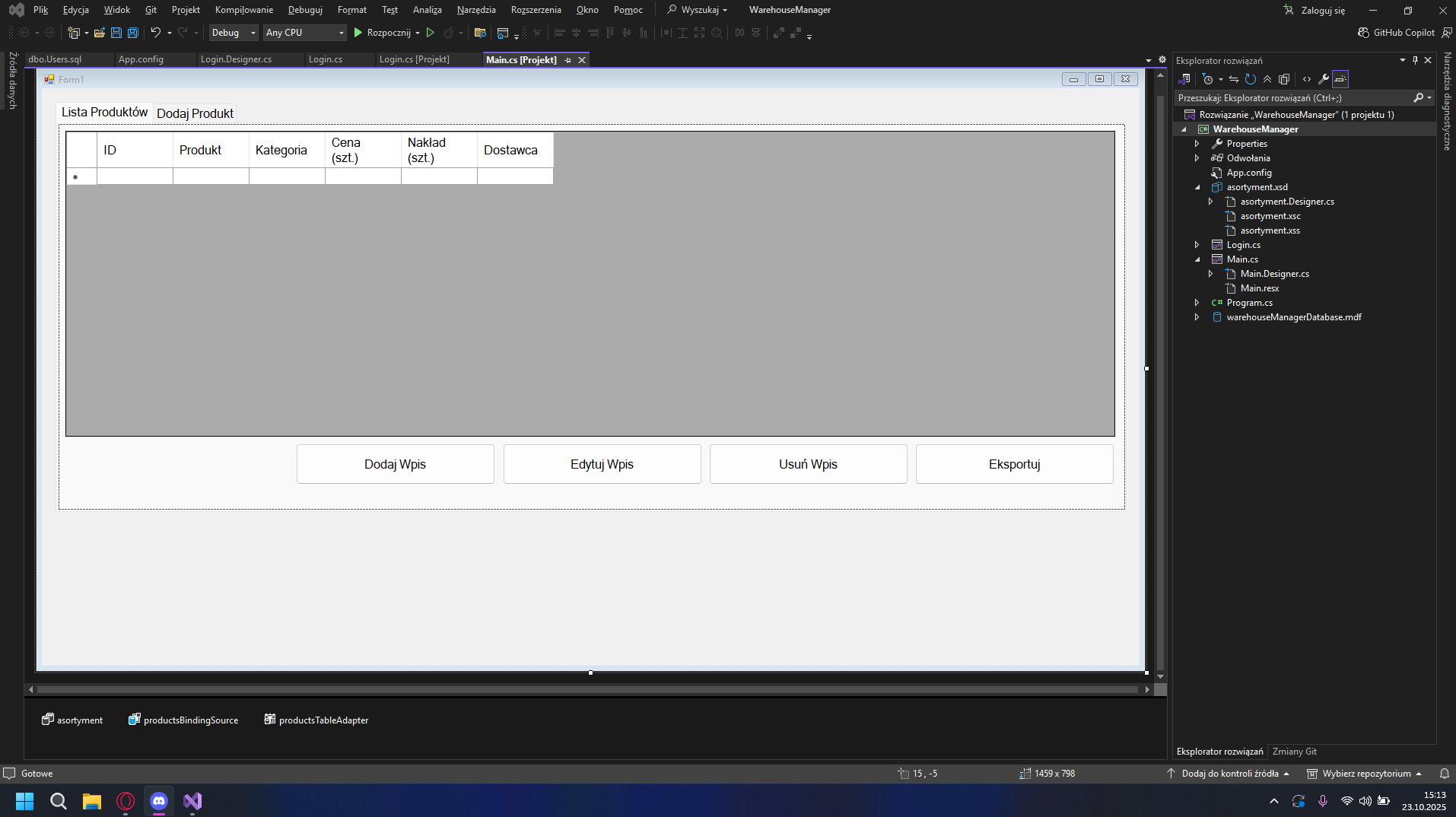Open the dropdown arrow next to Rozpocznij

click(418, 33)
